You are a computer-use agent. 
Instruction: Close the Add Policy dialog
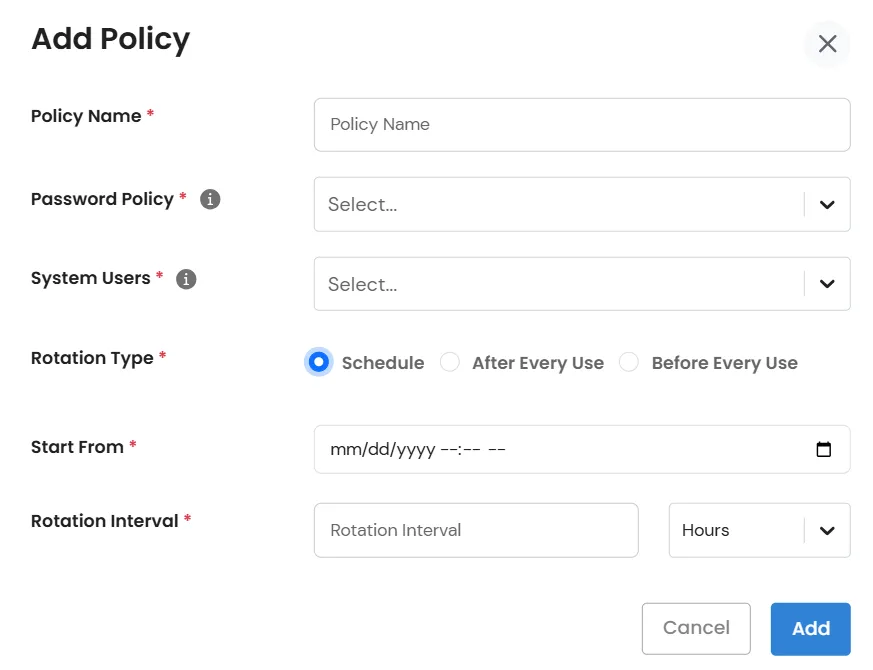click(827, 43)
